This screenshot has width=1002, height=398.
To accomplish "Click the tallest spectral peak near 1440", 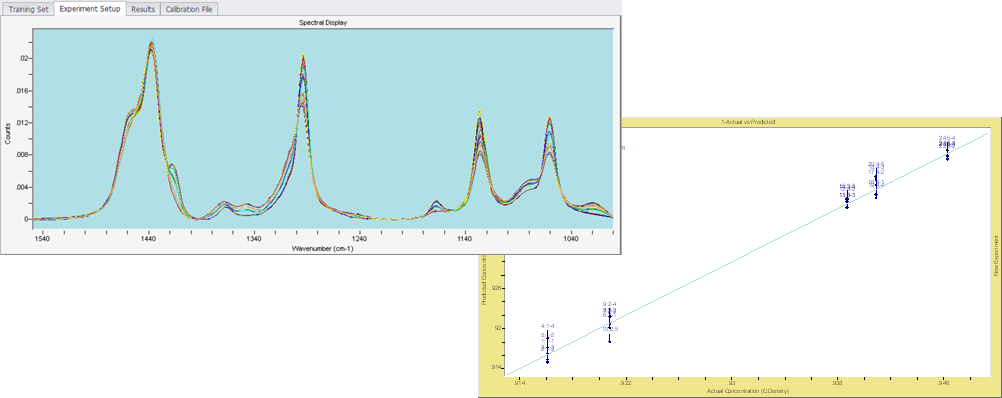I will pos(152,43).
